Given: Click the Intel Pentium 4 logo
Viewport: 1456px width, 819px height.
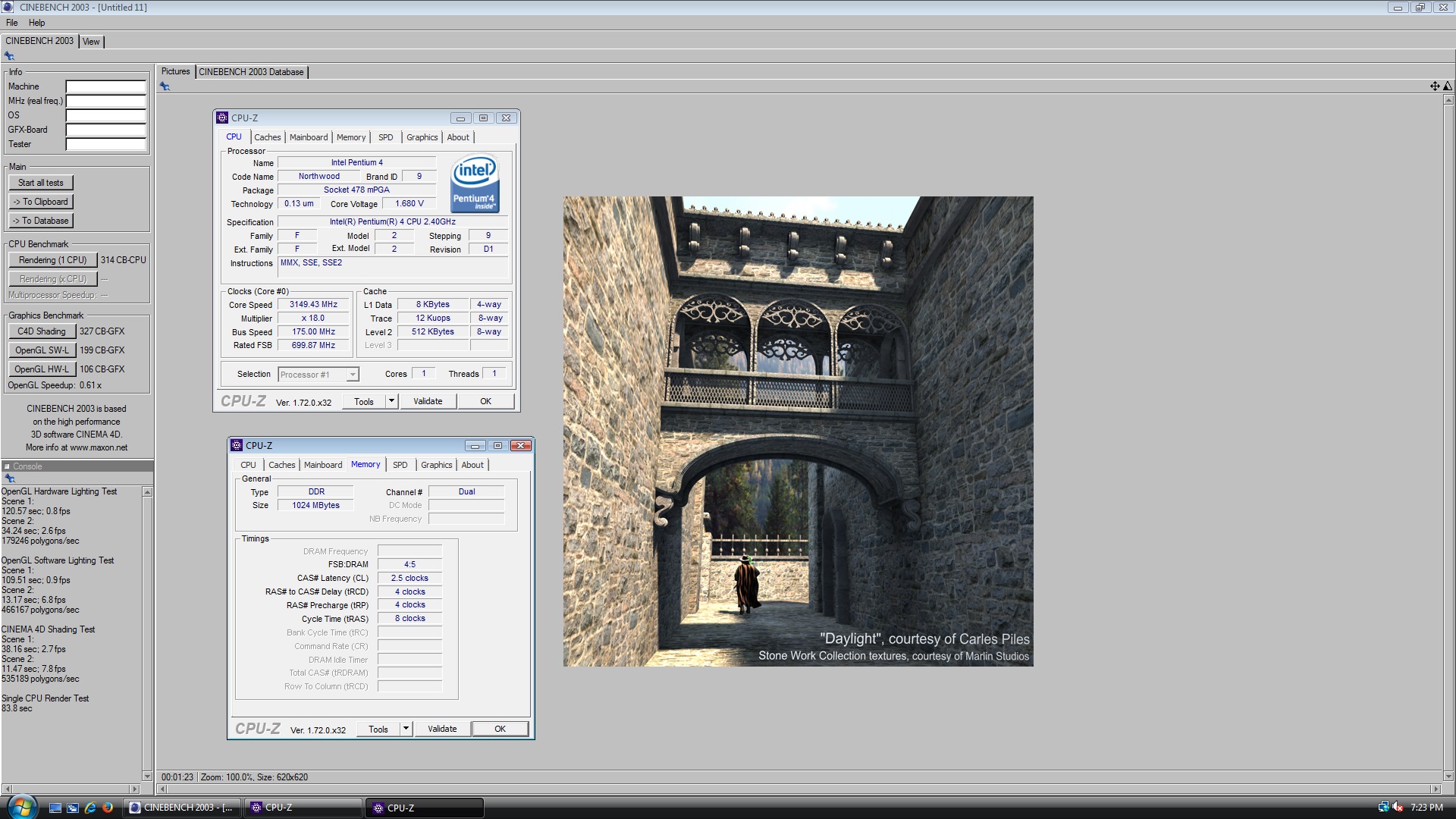Looking at the screenshot, I should (475, 184).
